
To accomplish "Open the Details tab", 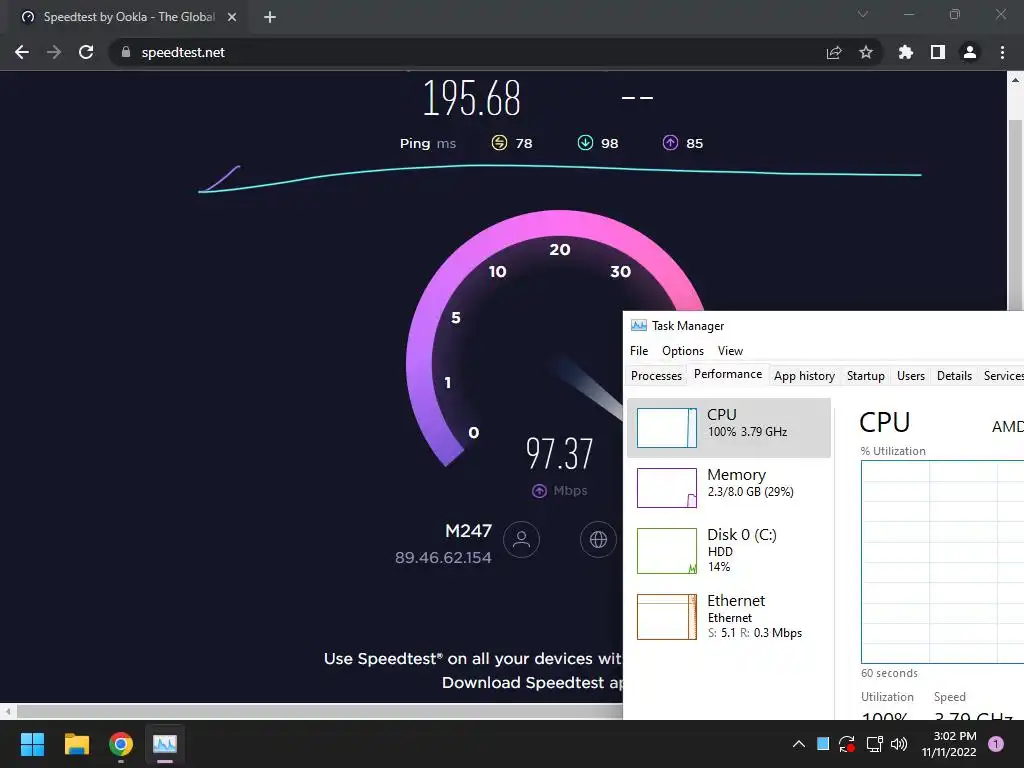I will [954, 376].
